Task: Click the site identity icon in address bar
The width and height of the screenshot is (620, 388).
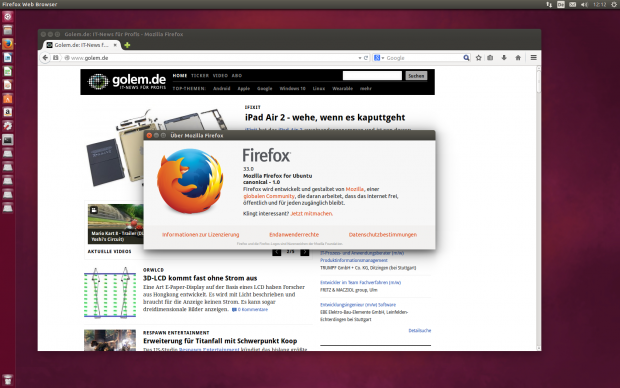Action: [x=67, y=58]
